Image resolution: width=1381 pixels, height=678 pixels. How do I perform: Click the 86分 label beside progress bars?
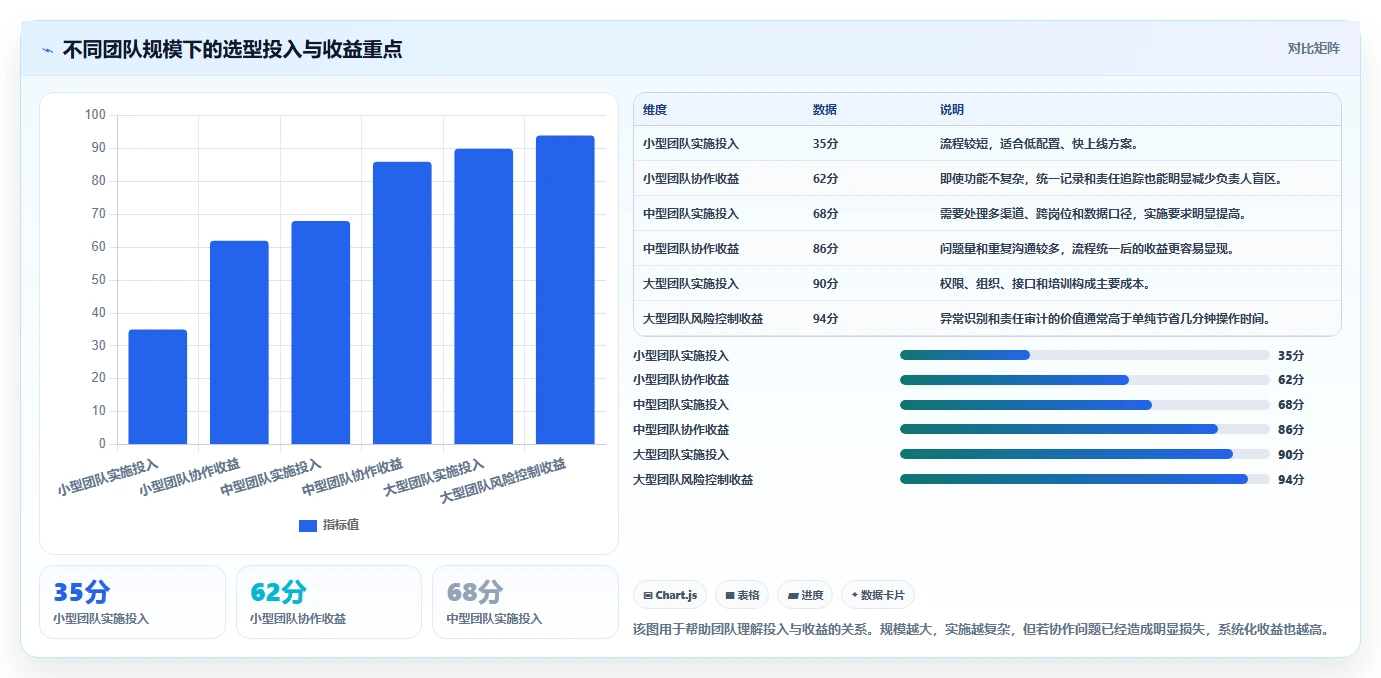pos(1291,430)
